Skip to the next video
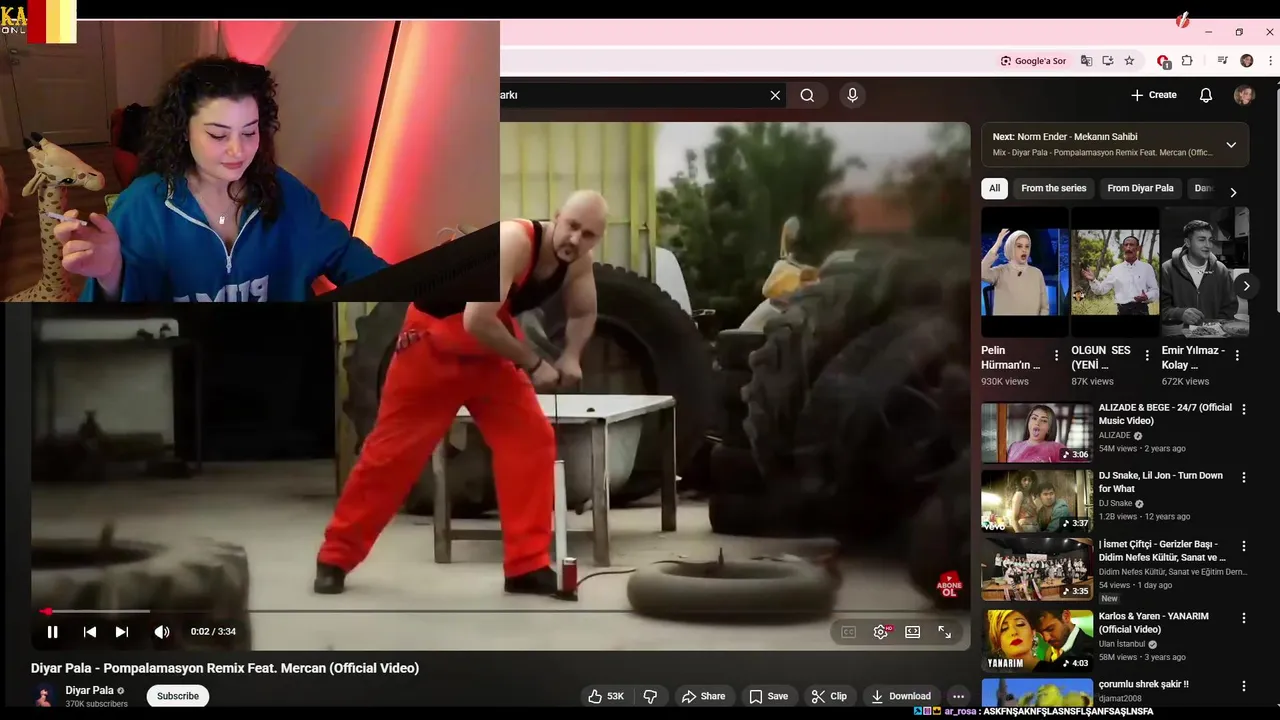1280x720 pixels. (122, 632)
